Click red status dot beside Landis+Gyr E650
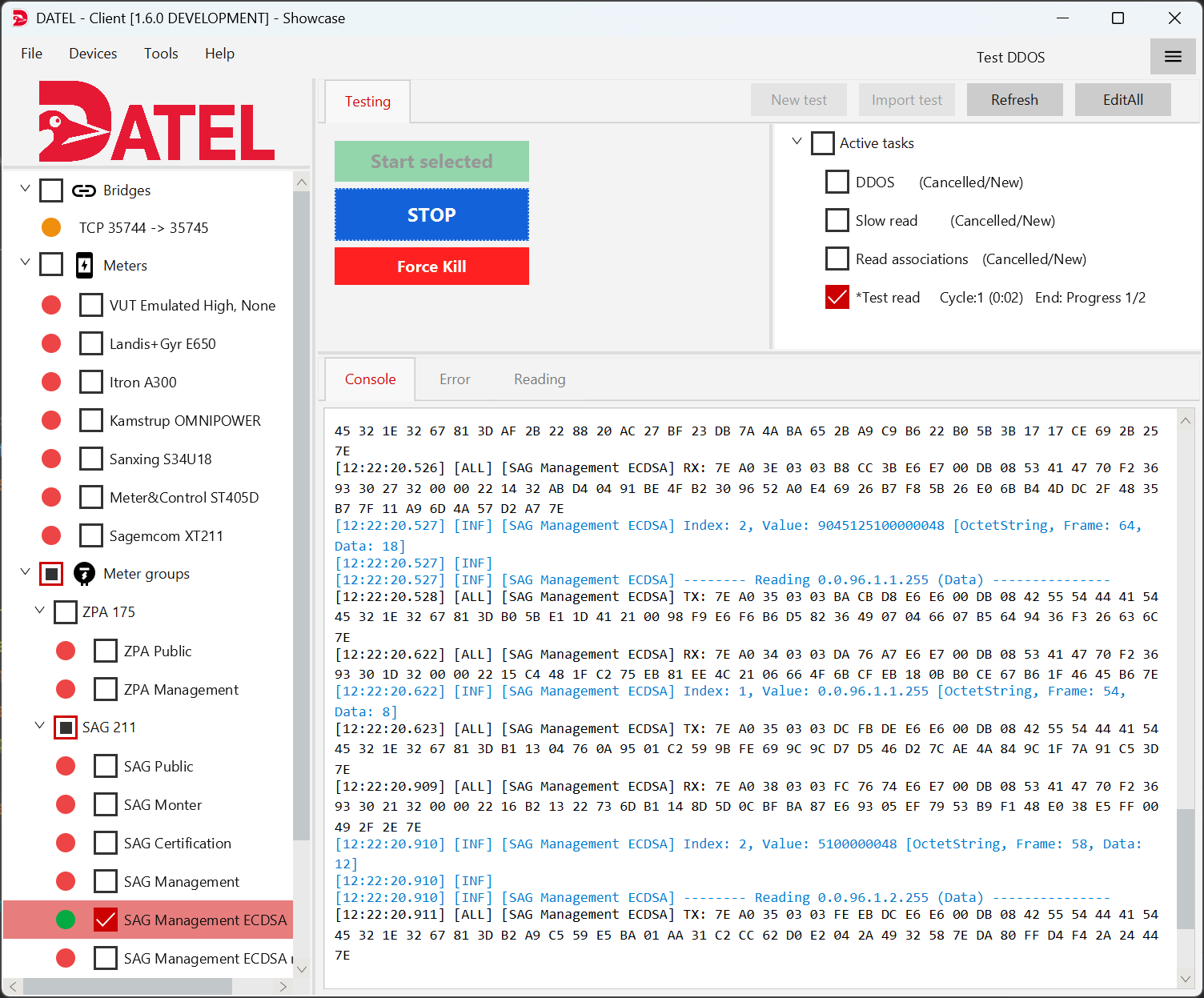The height and width of the screenshot is (998, 1204). click(x=51, y=343)
